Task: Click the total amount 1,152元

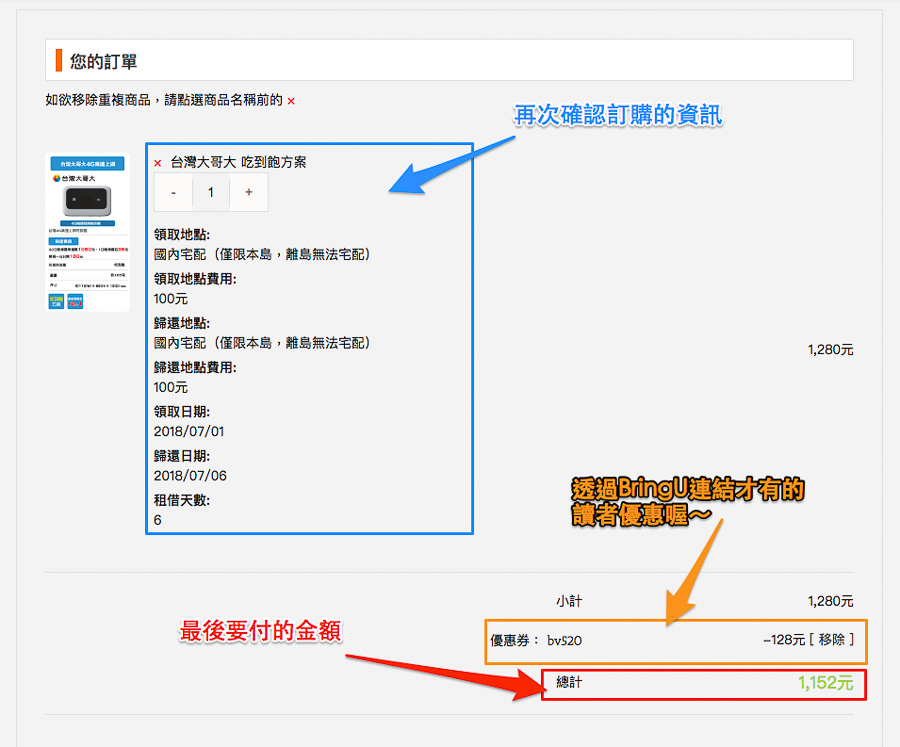Action: click(825, 683)
